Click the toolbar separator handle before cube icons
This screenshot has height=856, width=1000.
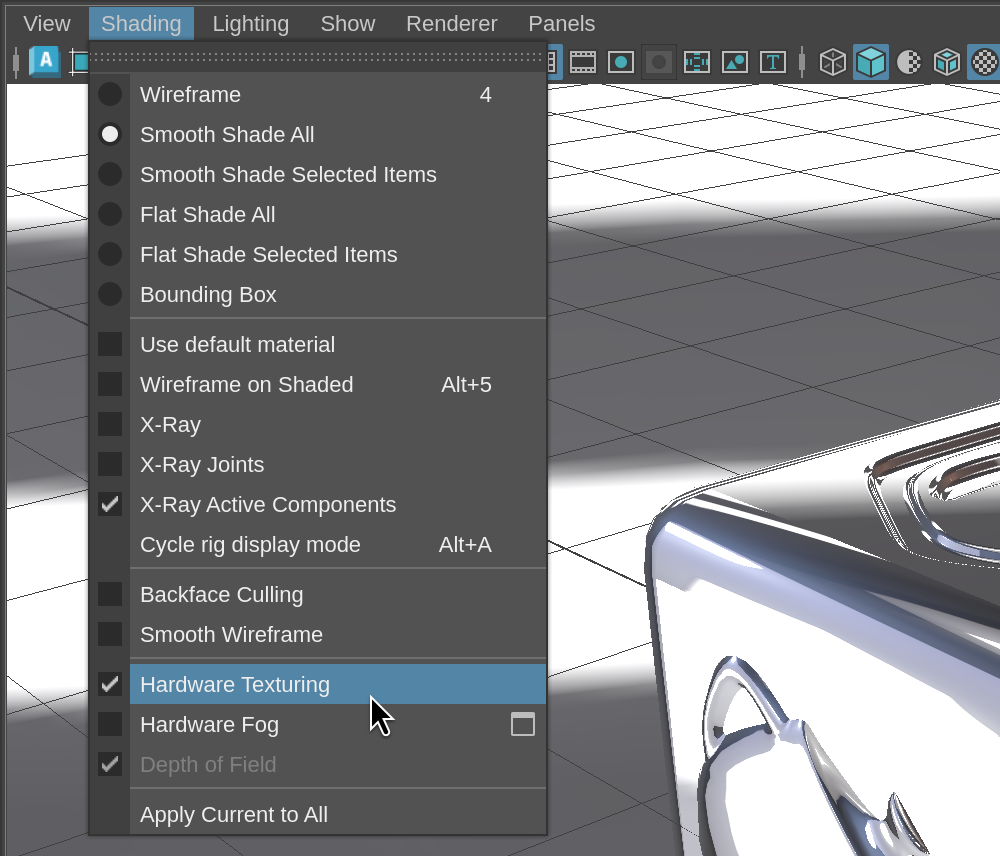pyautogui.click(x=802, y=63)
